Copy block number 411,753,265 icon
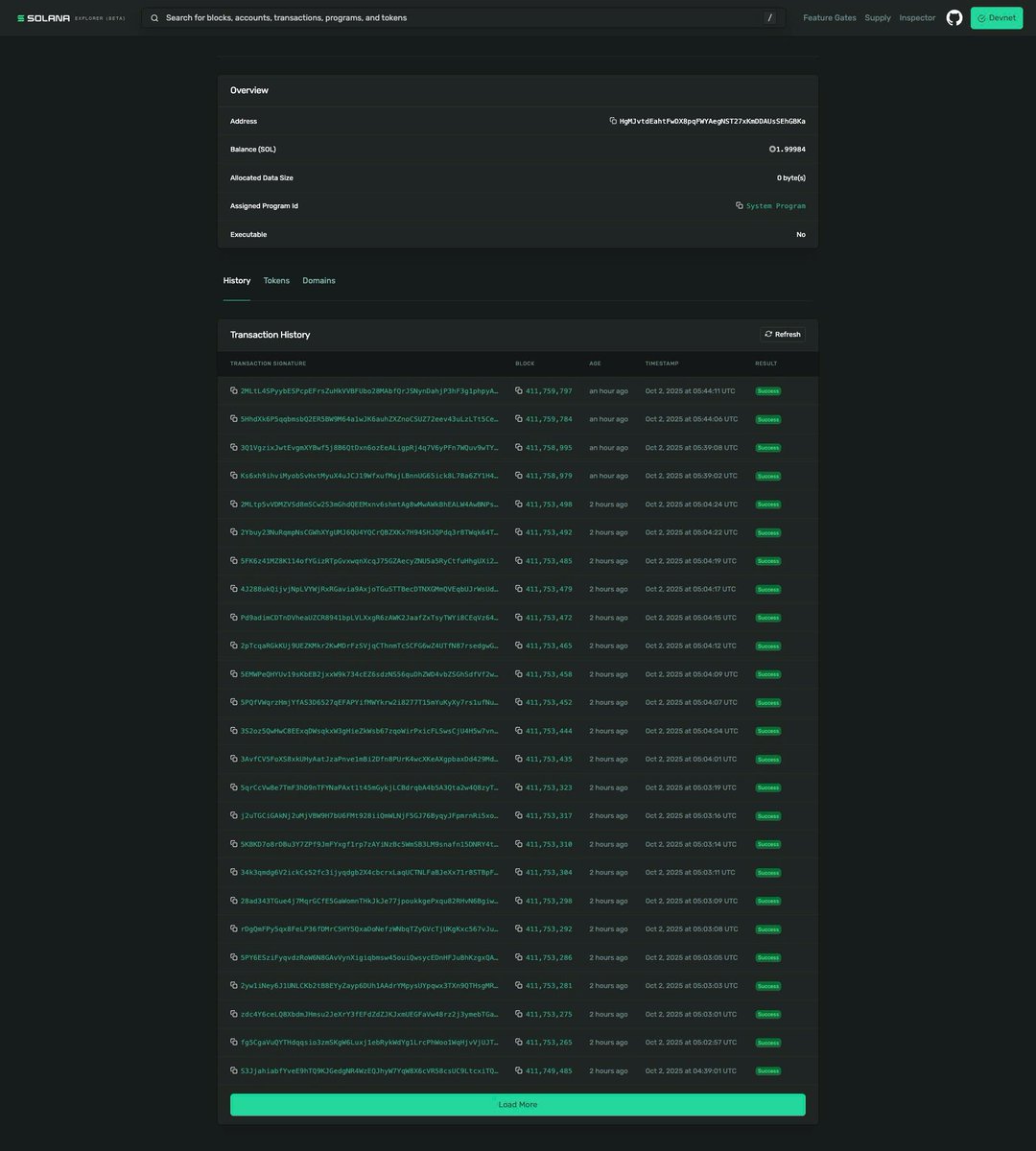The image size is (1036, 1151). tap(519, 1043)
